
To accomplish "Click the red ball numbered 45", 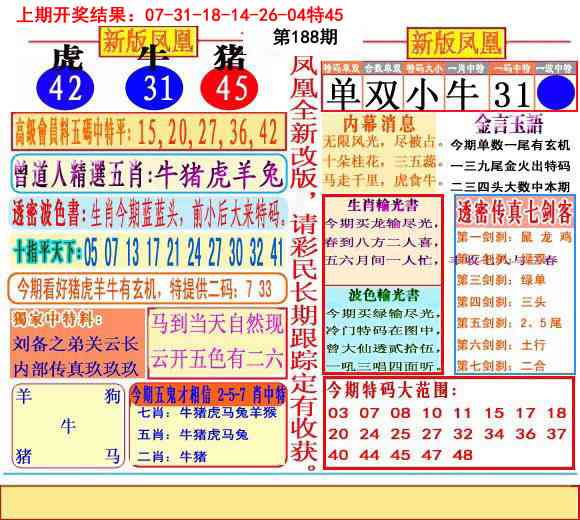I will (229, 88).
